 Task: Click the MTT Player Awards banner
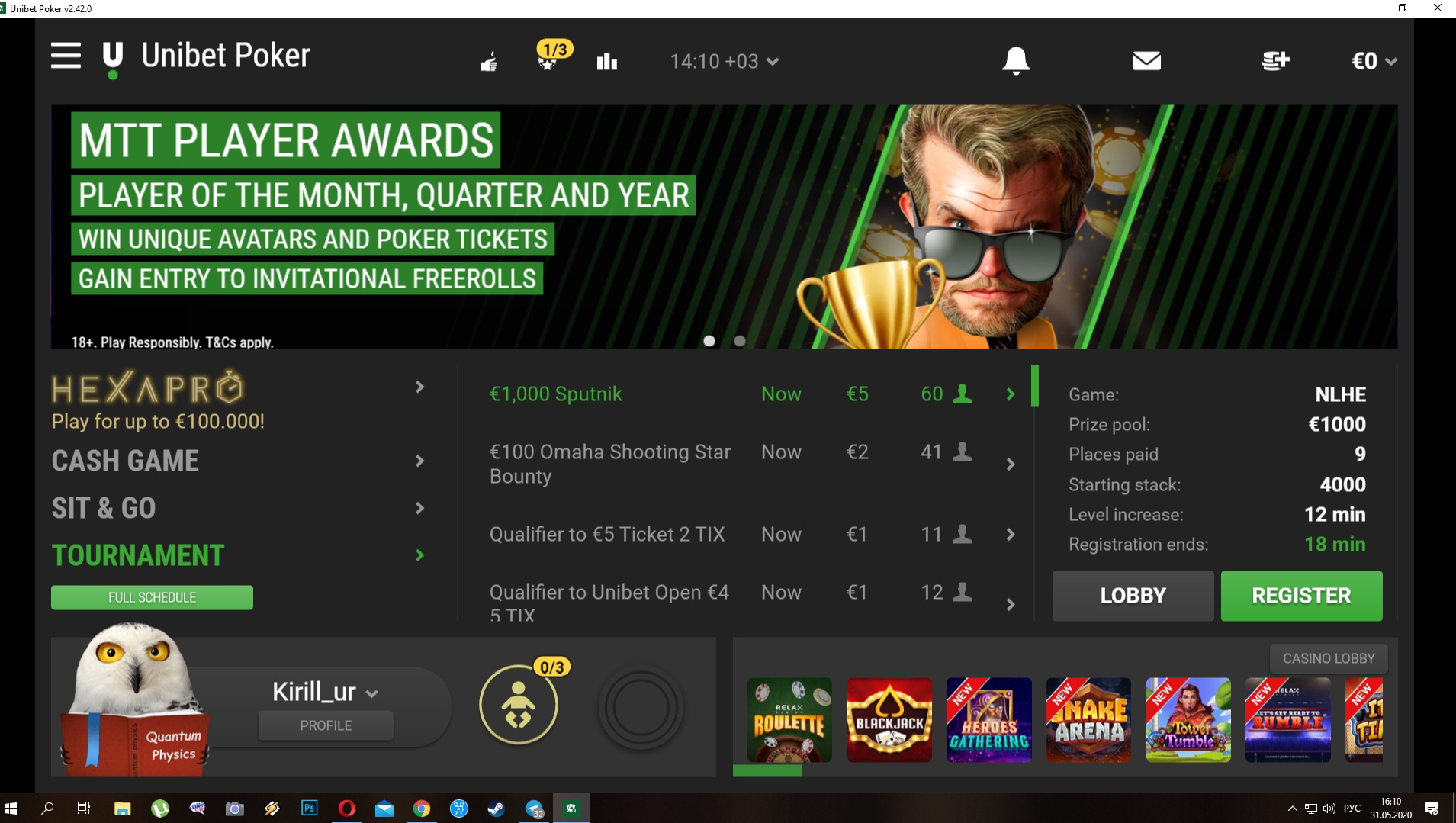pos(724,227)
